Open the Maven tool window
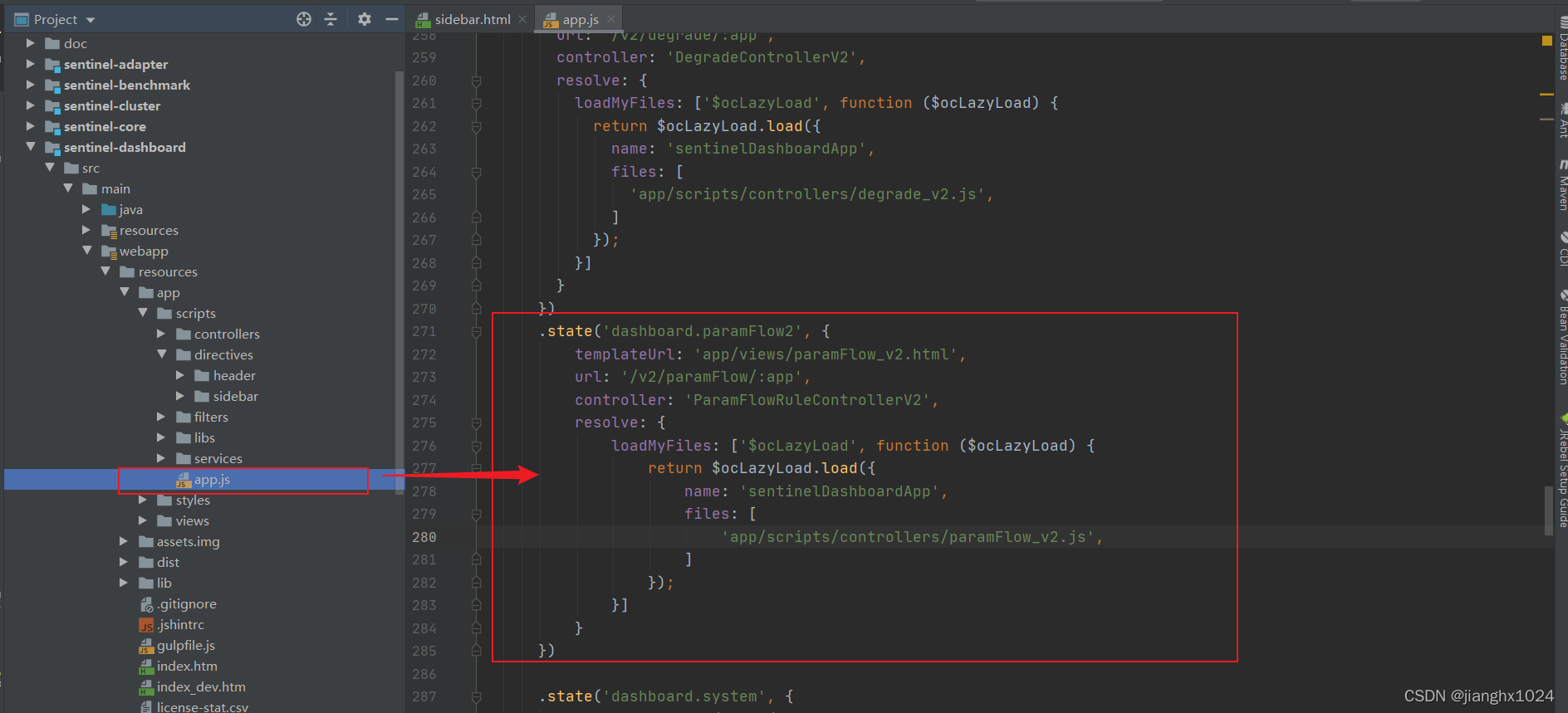The width and height of the screenshot is (1568, 713). [1561, 185]
